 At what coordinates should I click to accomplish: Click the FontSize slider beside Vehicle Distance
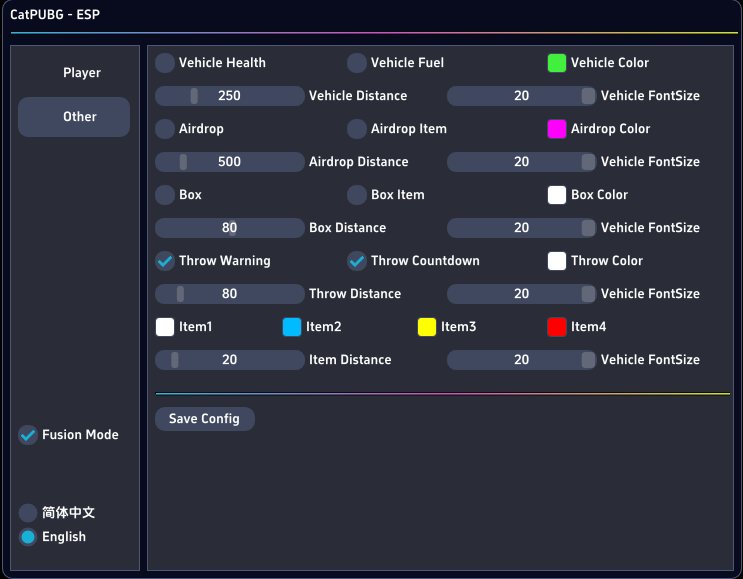(x=521, y=96)
